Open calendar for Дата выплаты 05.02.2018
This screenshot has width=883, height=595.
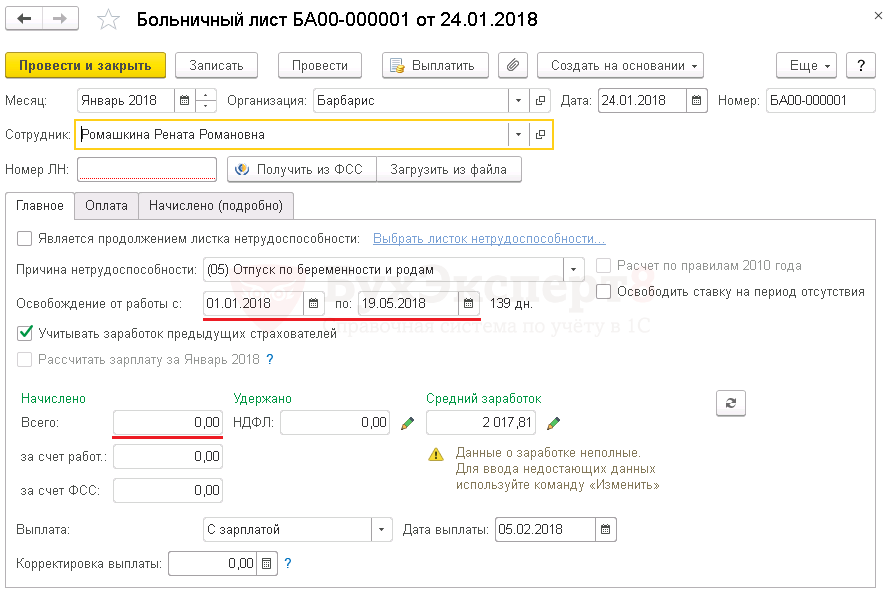click(x=605, y=530)
